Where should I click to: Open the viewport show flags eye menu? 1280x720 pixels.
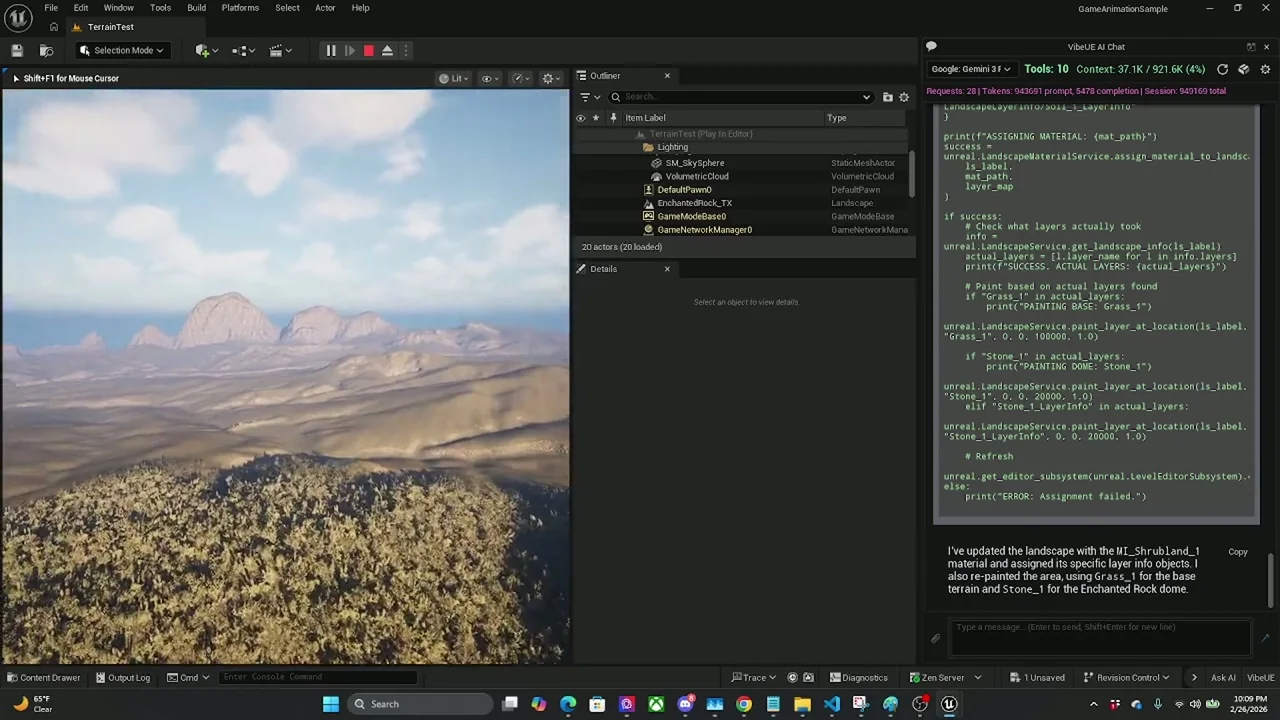[x=489, y=78]
